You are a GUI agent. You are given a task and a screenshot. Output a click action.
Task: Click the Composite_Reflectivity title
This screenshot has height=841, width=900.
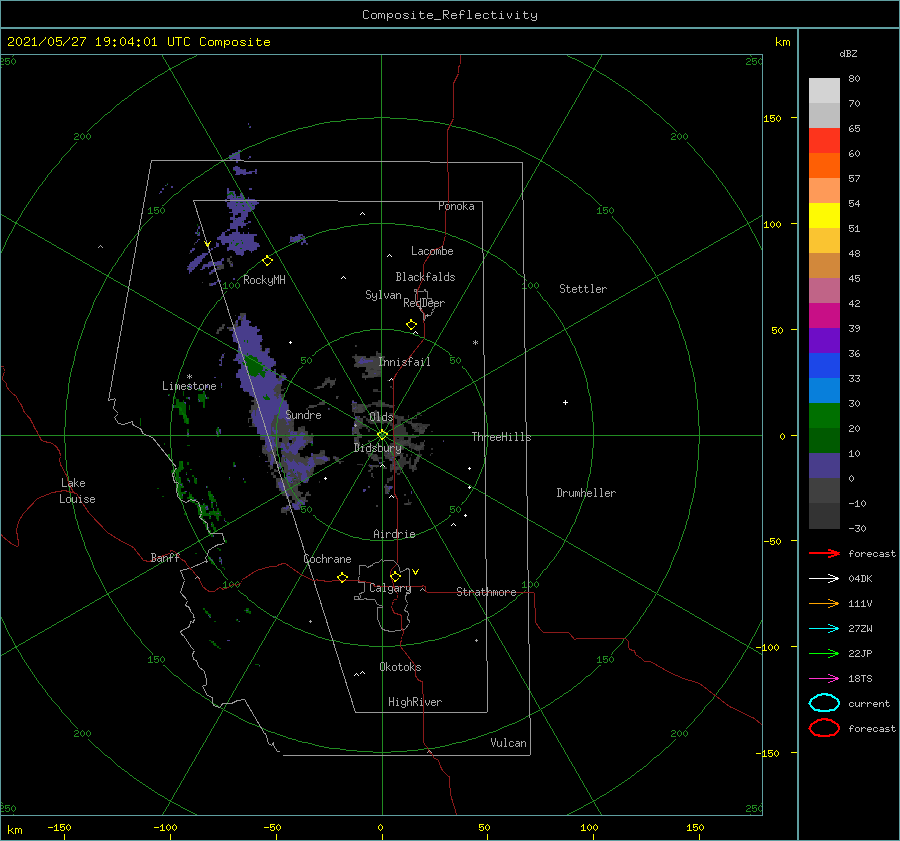450,15
